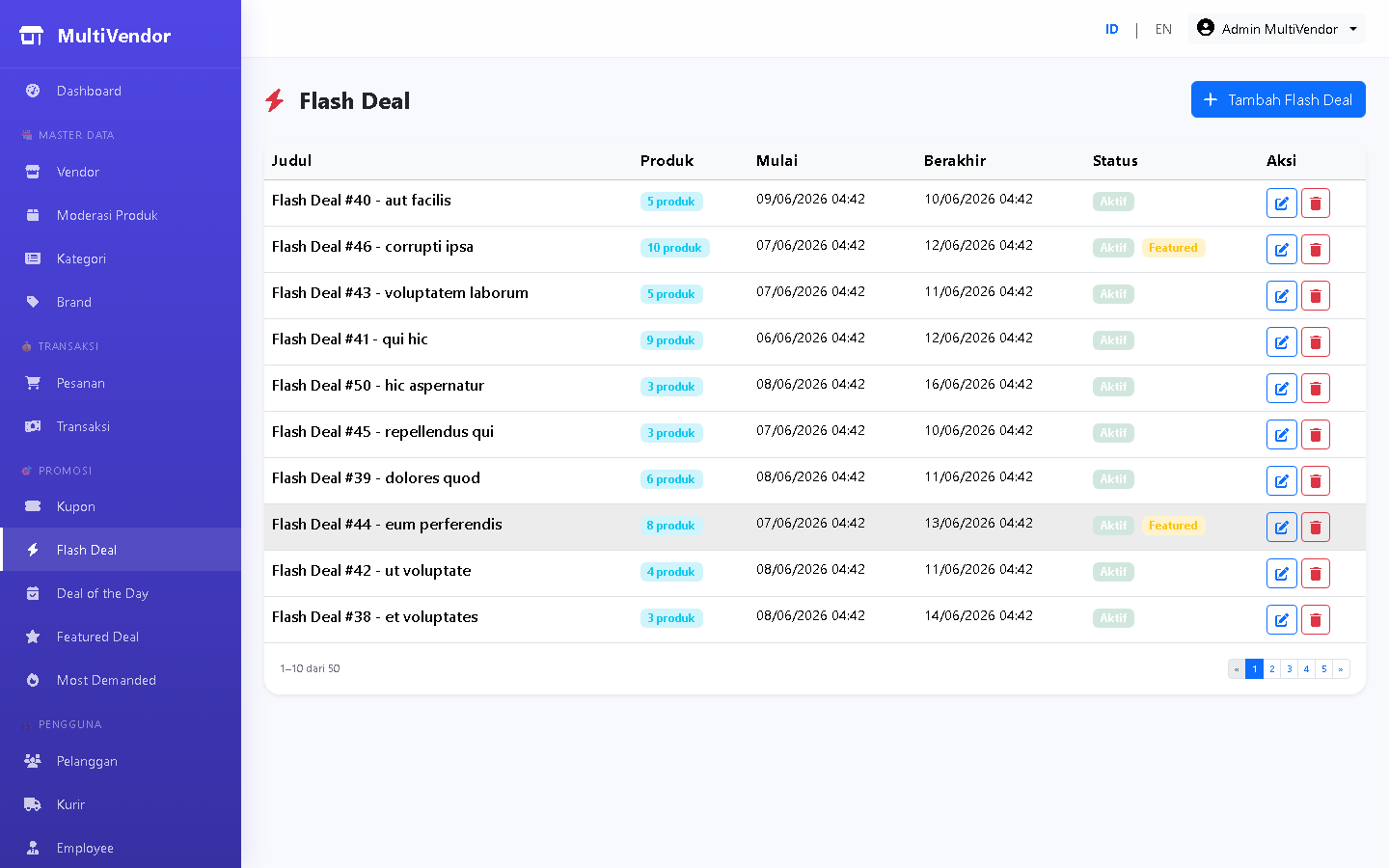Edit Flash Deal #42 ut voluptate
Viewport: 1389px width, 868px height.
1281,574
